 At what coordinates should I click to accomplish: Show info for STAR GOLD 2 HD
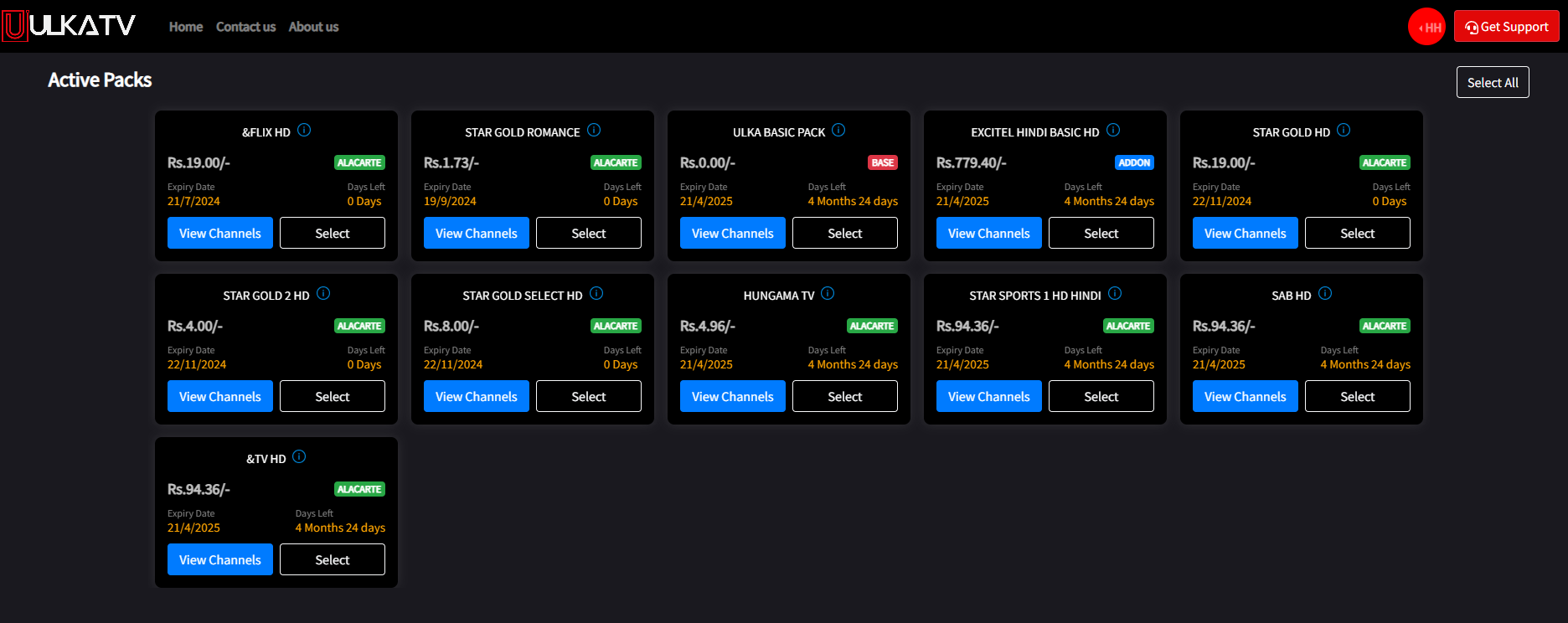click(323, 293)
